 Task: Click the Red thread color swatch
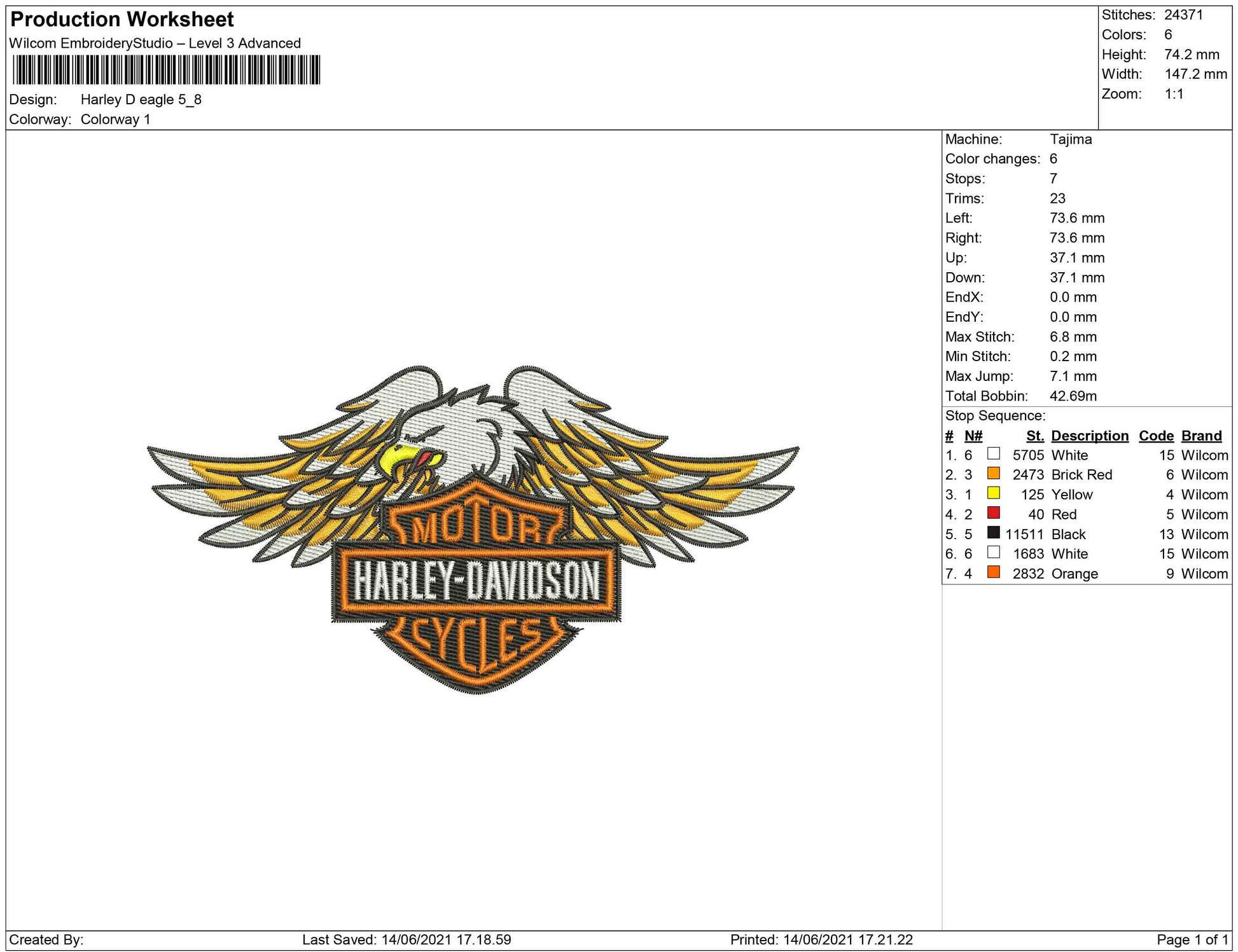(x=993, y=513)
